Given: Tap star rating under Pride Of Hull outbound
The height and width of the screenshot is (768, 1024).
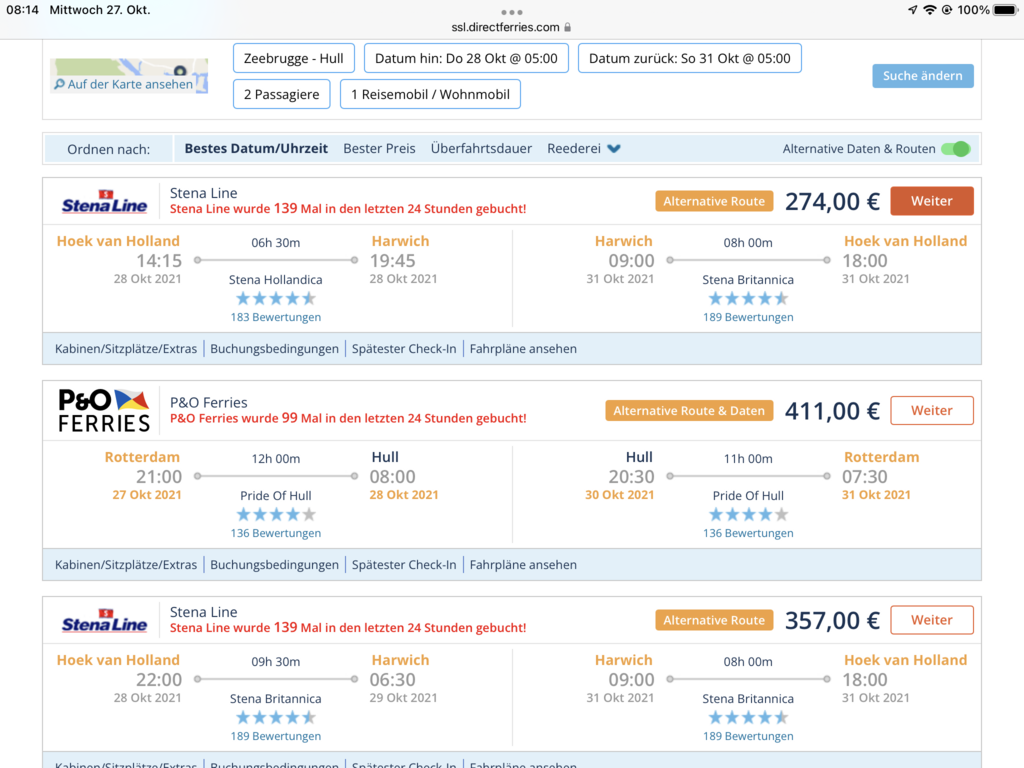Looking at the screenshot, I should tap(276, 515).
